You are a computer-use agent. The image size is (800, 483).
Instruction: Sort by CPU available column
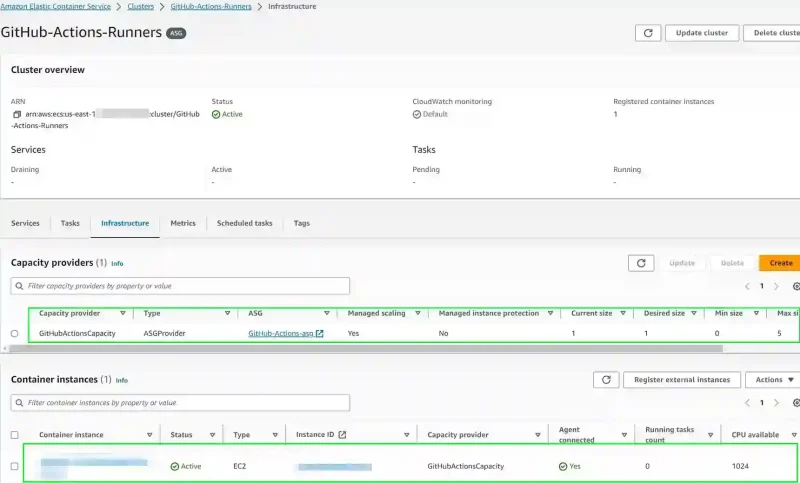tap(794, 435)
